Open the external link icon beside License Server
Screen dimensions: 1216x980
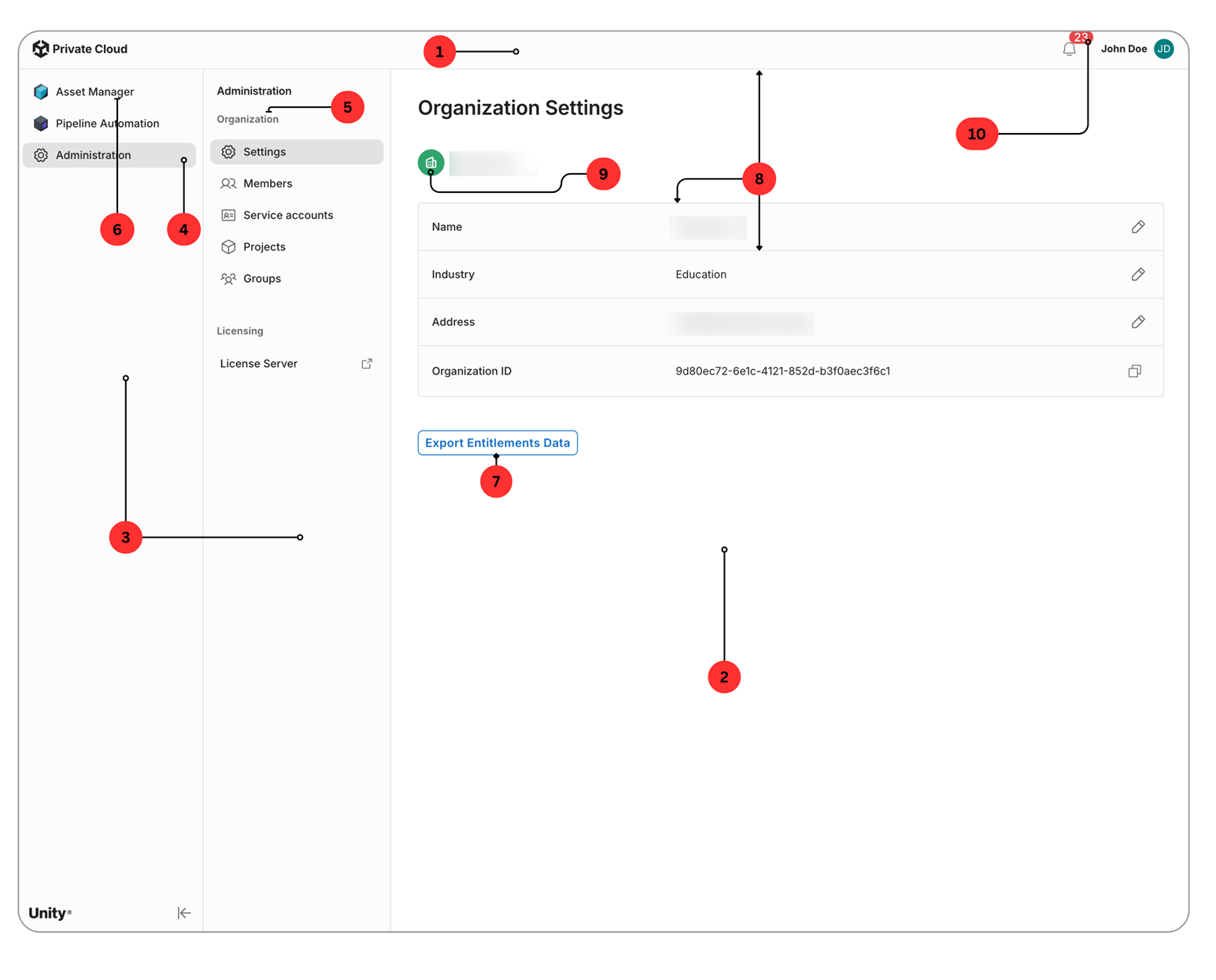367,364
